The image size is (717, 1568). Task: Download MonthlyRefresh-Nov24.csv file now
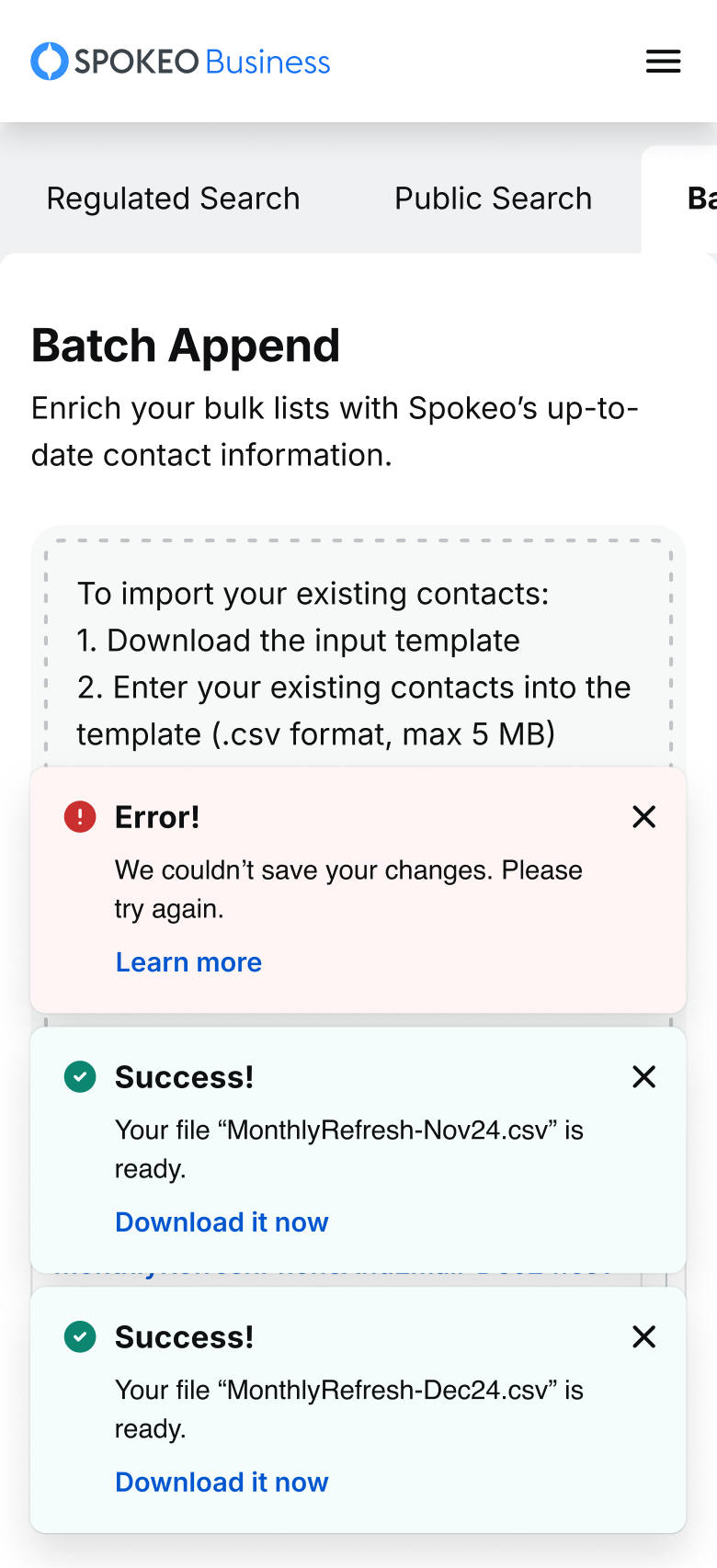(222, 1222)
